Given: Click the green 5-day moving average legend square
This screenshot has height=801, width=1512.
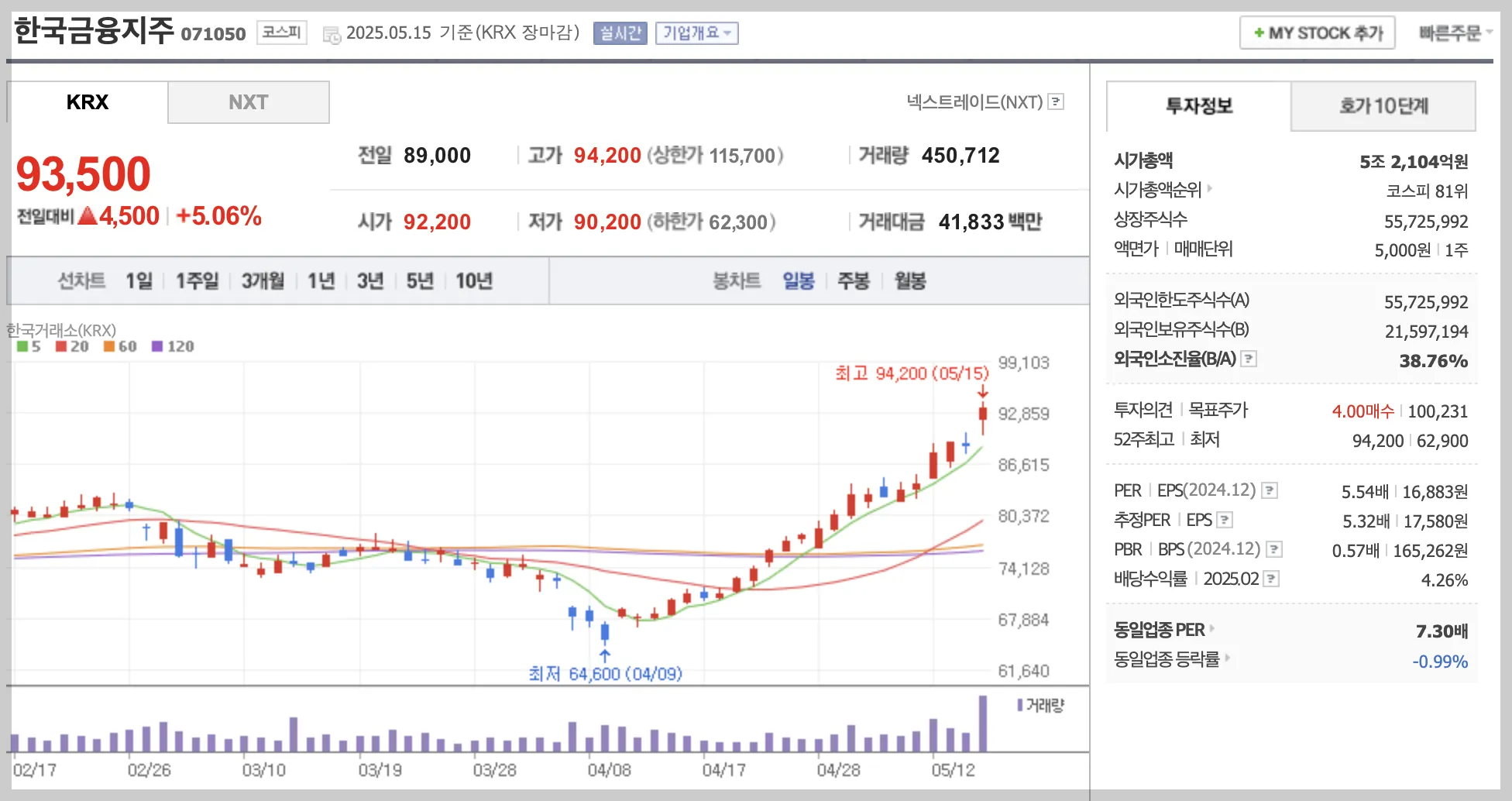Looking at the screenshot, I should (22, 346).
